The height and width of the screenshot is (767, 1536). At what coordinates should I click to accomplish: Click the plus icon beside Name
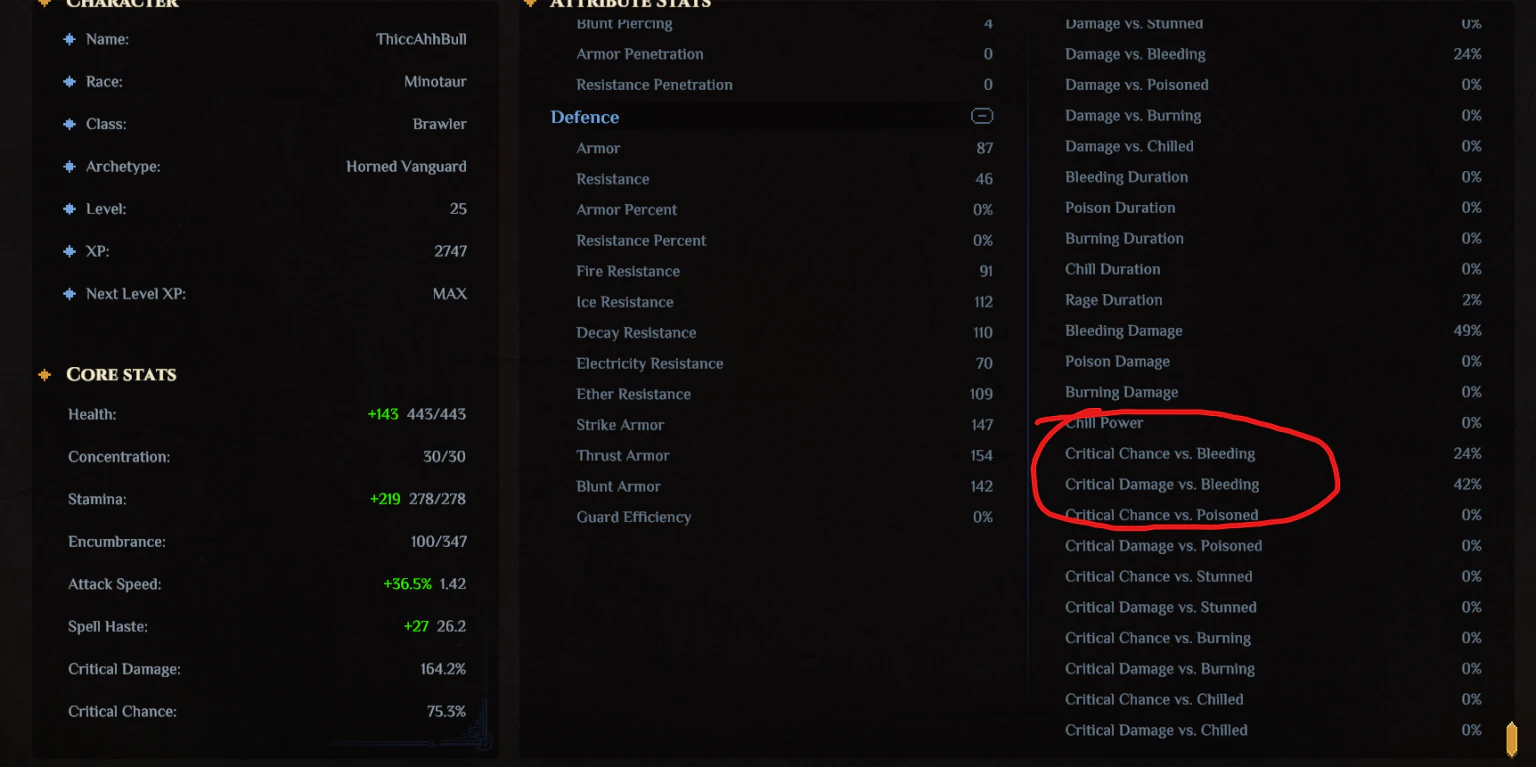click(69, 39)
